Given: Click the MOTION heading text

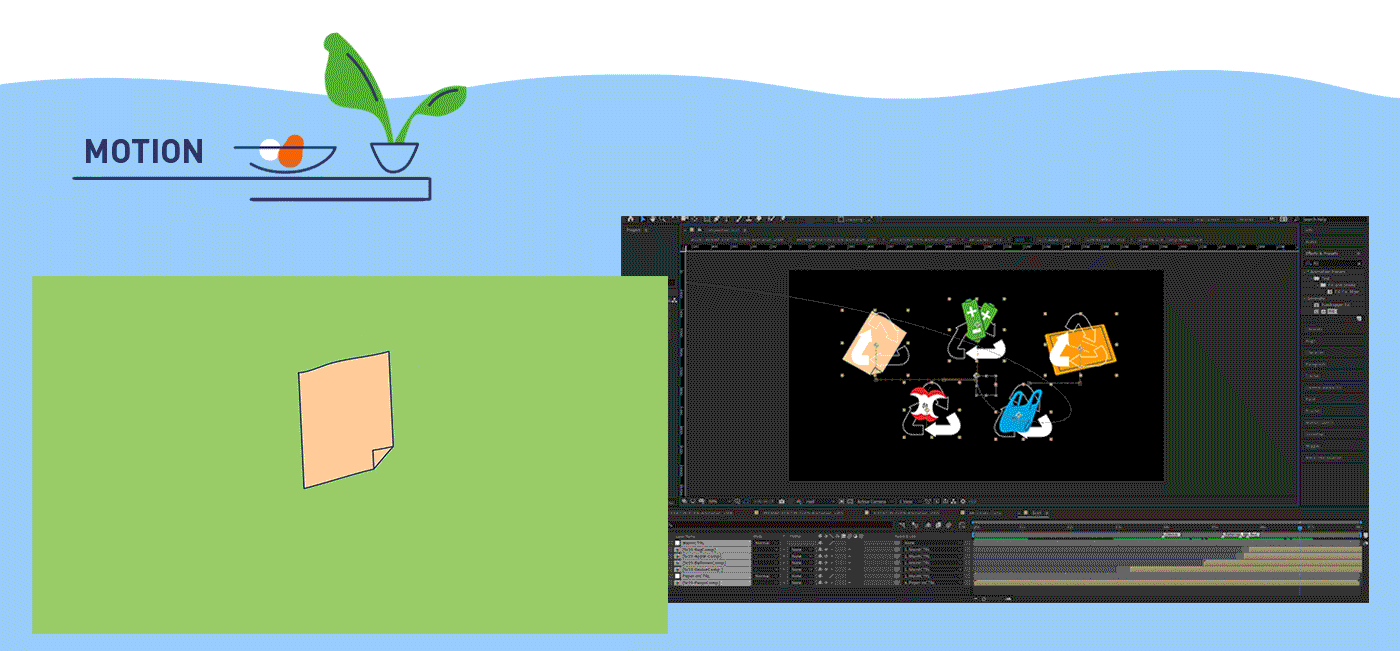Looking at the screenshot, I should [x=144, y=152].
